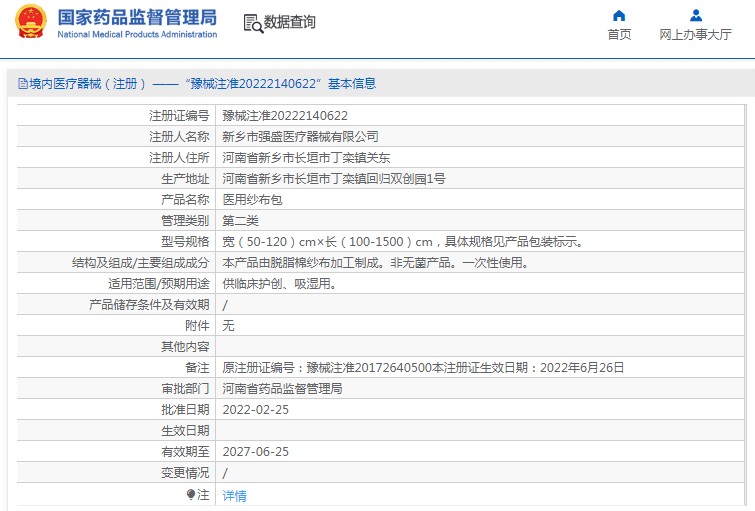Click the 生效日期 row label
The width and height of the screenshot is (755, 511).
(x=185, y=431)
